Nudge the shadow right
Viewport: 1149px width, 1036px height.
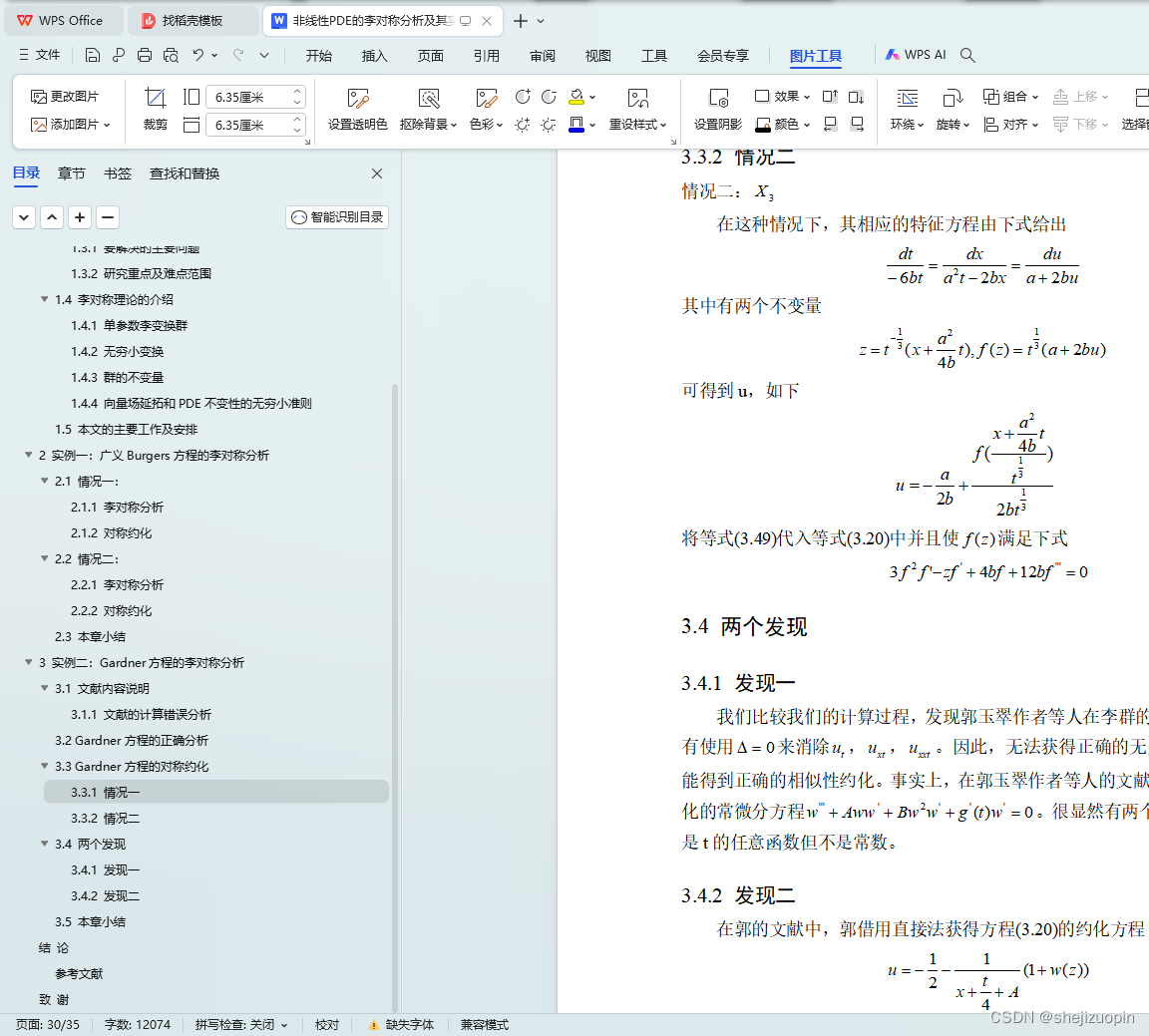point(856,125)
